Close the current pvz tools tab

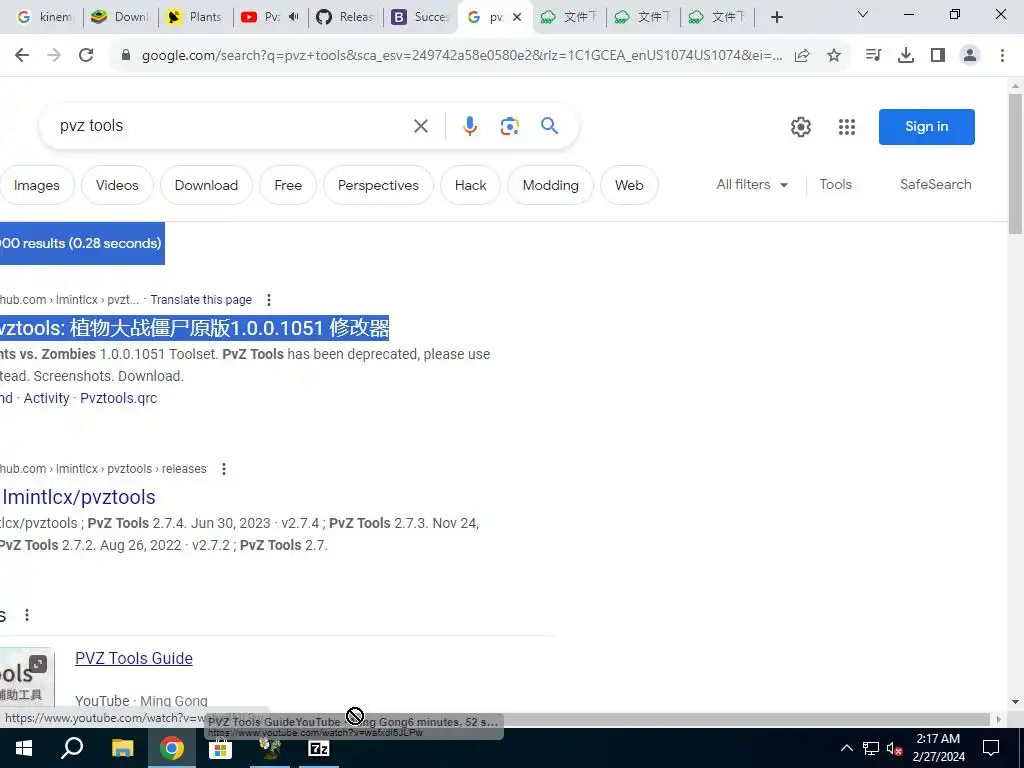pyautogui.click(x=517, y=17)
